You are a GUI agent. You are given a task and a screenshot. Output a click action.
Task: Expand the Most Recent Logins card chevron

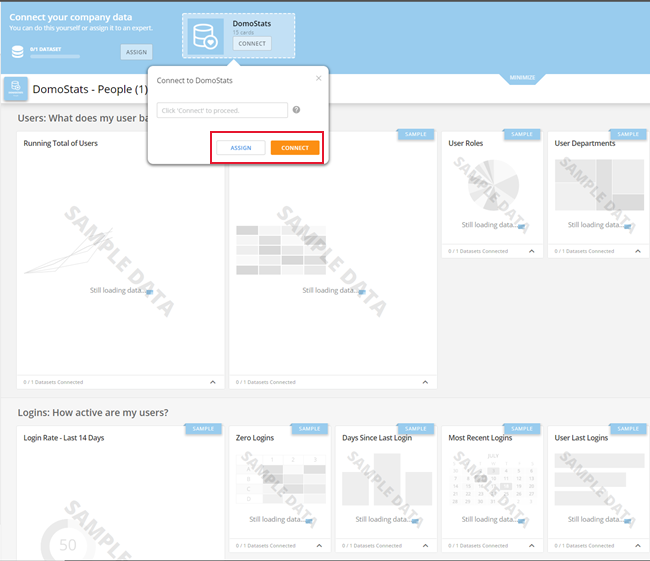(x=531, y=545)
